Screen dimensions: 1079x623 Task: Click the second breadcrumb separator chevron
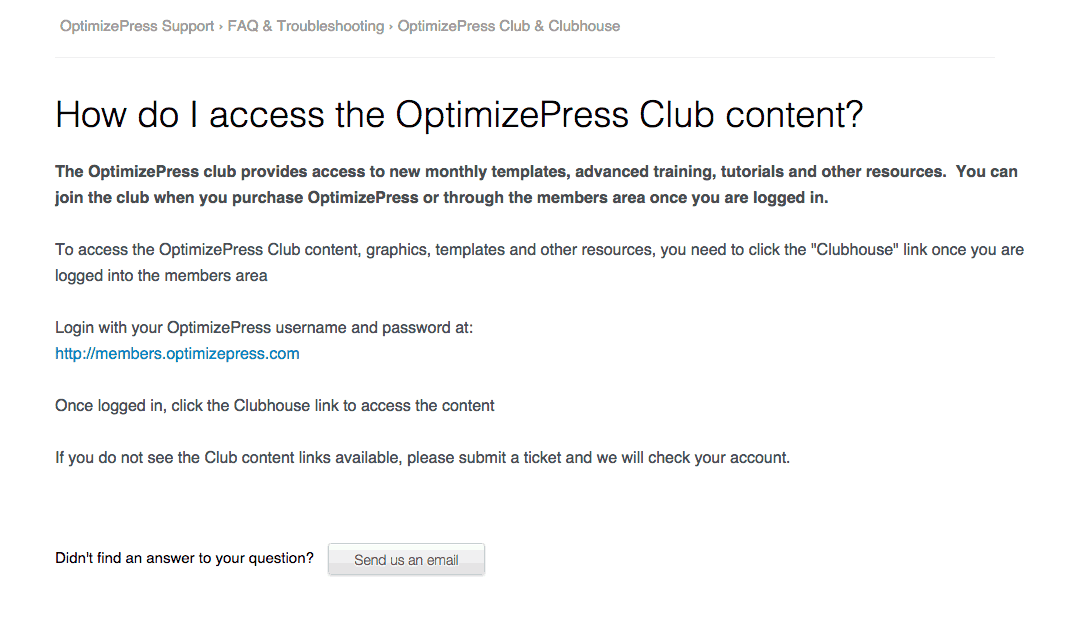coord(391,26)
